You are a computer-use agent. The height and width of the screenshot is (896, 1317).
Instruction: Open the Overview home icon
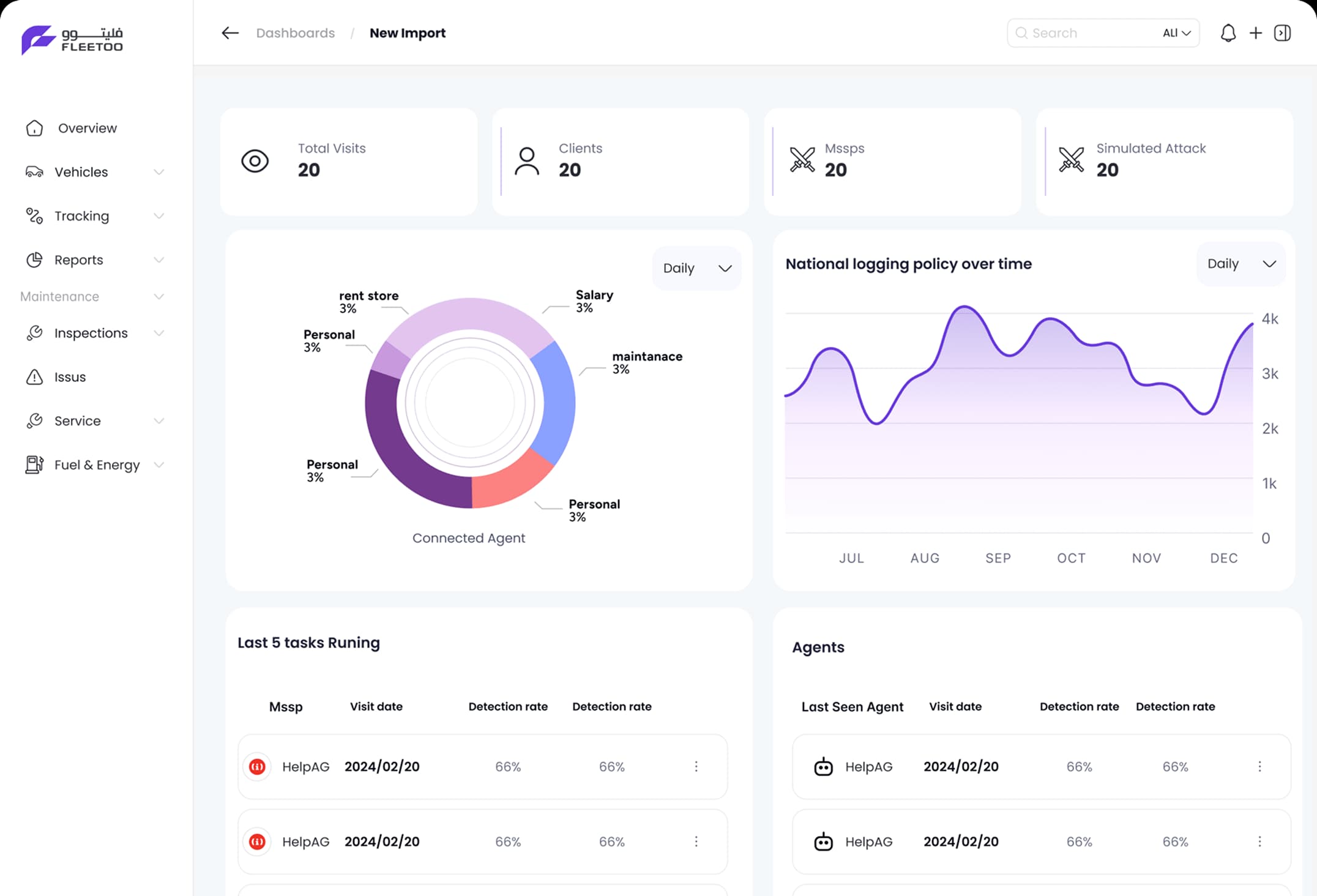(x=34, y=128)
